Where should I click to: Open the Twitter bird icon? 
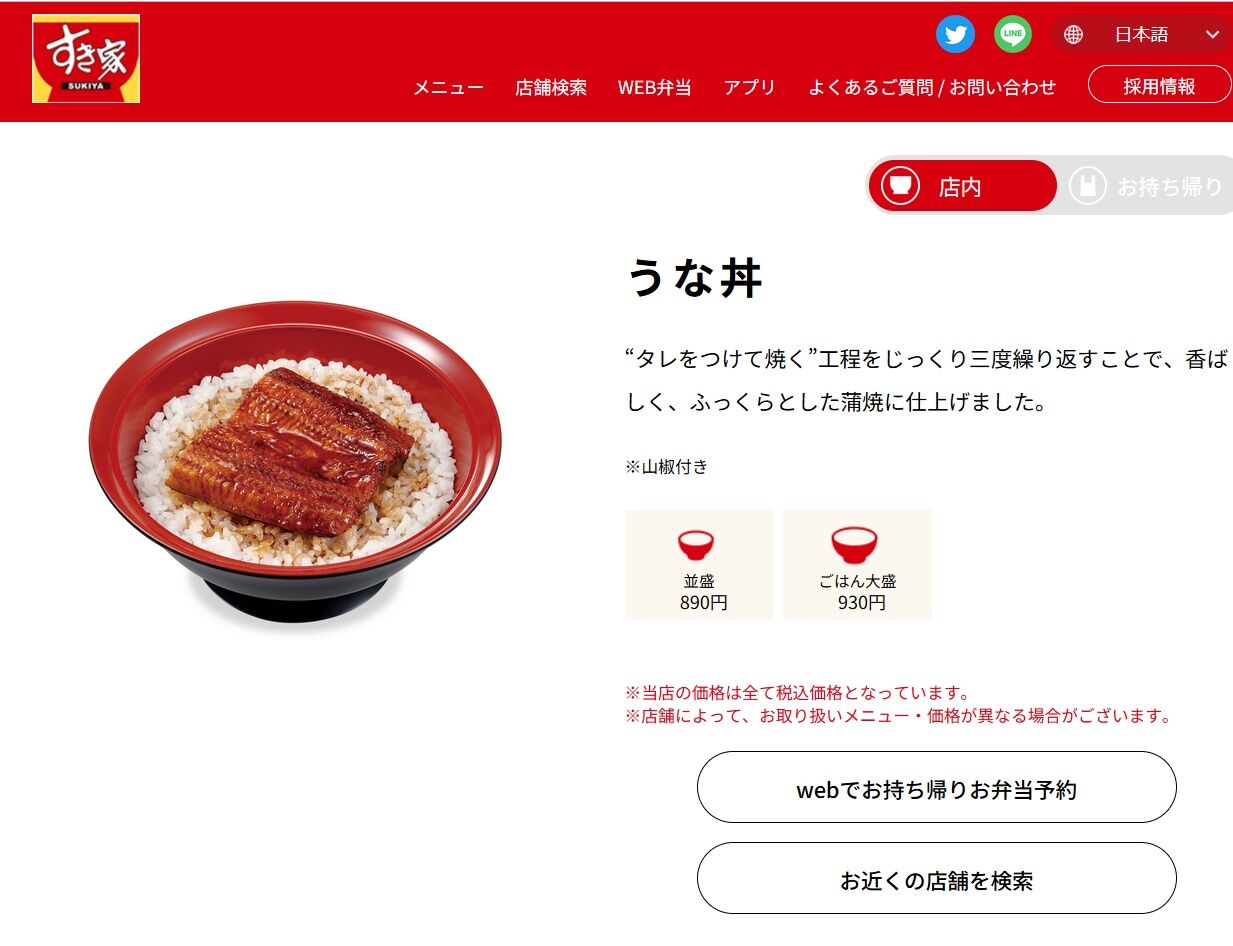tap(955, 35)
